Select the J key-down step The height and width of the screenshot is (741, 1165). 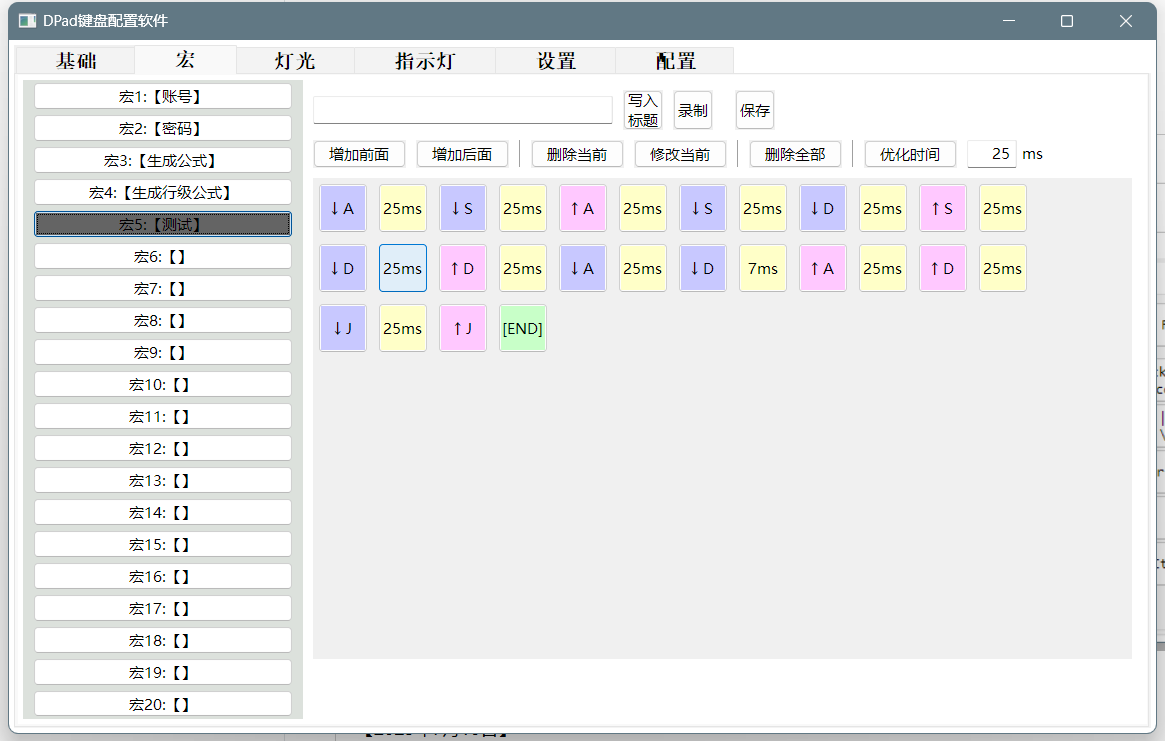pyautogui.click(x=343, y=328)
